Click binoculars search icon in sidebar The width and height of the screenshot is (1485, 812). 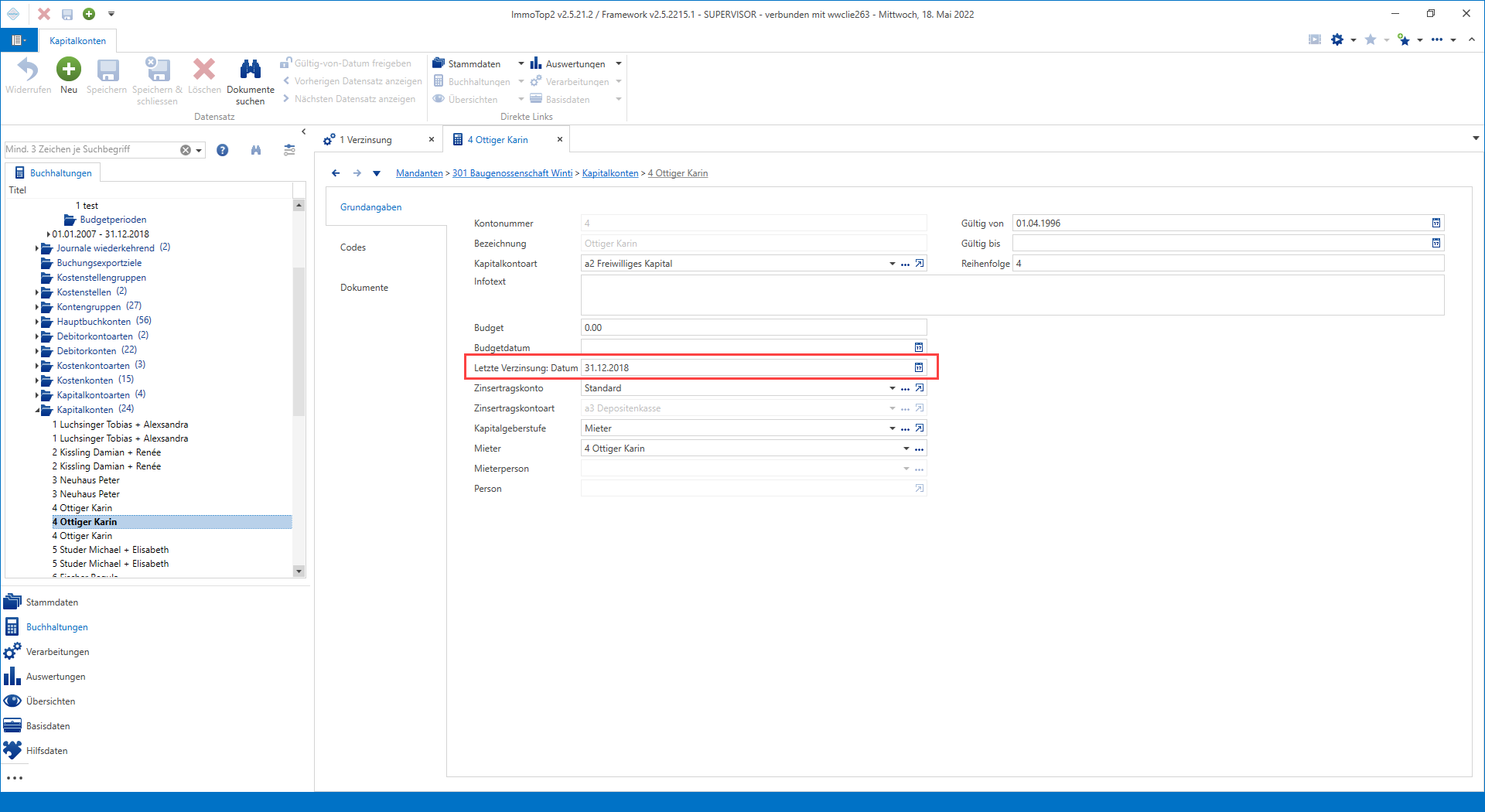coord(256,150)
